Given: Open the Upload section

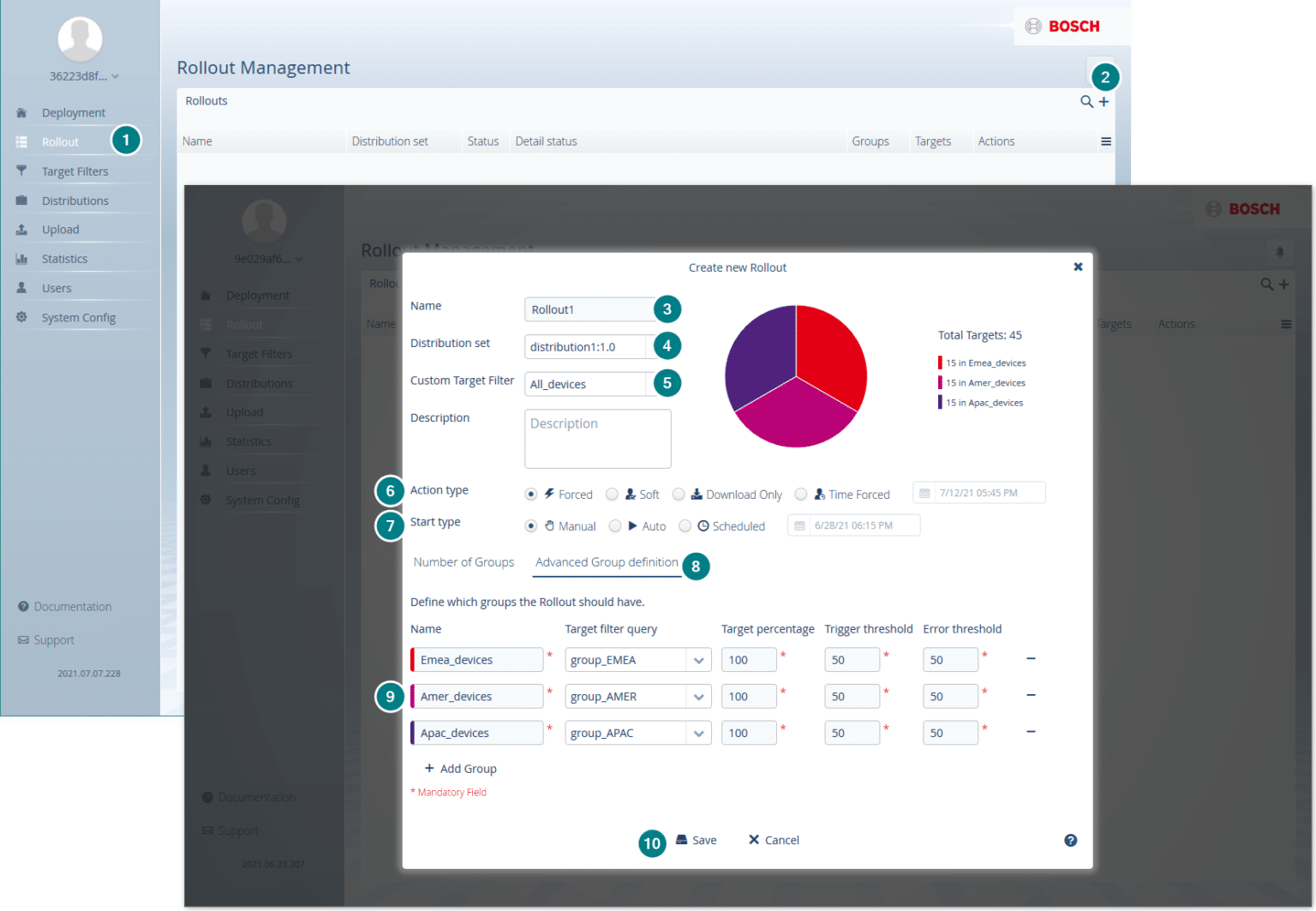Looking at the screenshot, I should [60, 229].
